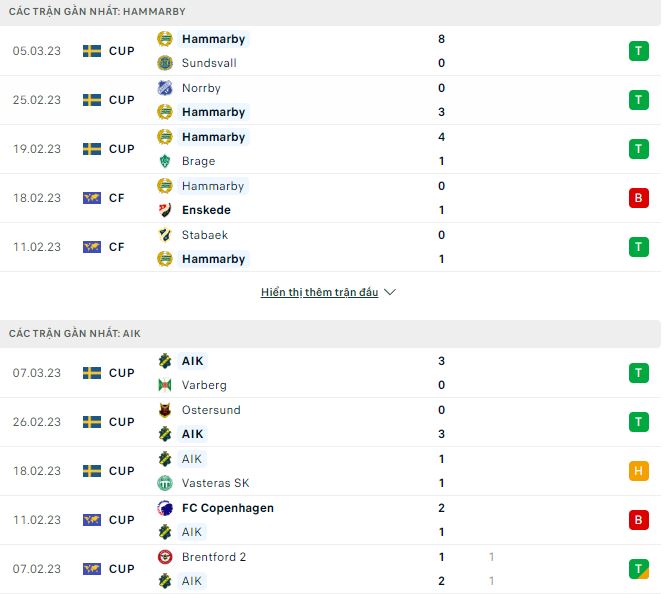
Task: Click the FC Copenhagen crest icon
Action: pos(165,508)
